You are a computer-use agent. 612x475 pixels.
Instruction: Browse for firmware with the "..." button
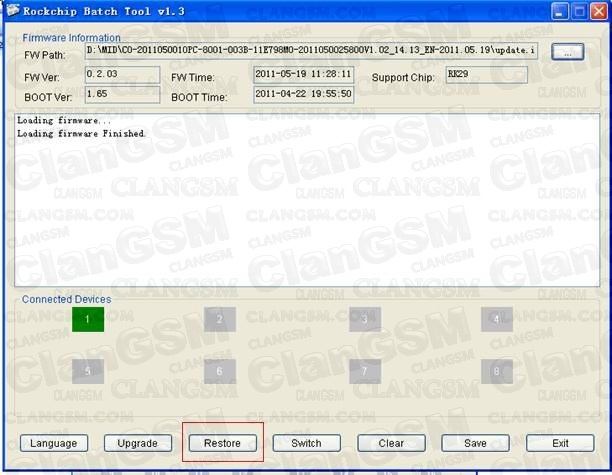tap(568, 52)
